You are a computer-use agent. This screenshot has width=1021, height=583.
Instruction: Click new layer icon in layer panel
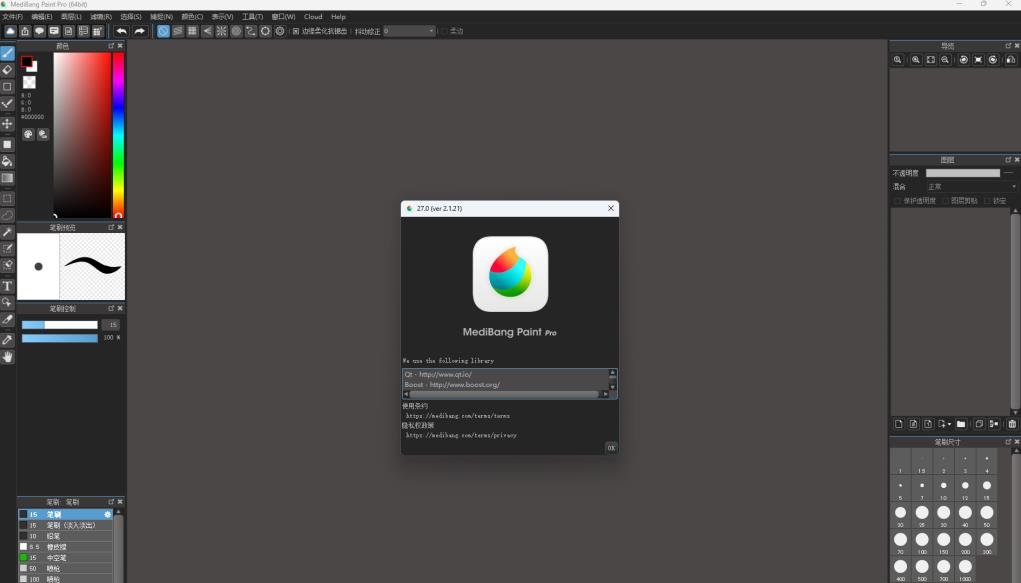[899, 424]
